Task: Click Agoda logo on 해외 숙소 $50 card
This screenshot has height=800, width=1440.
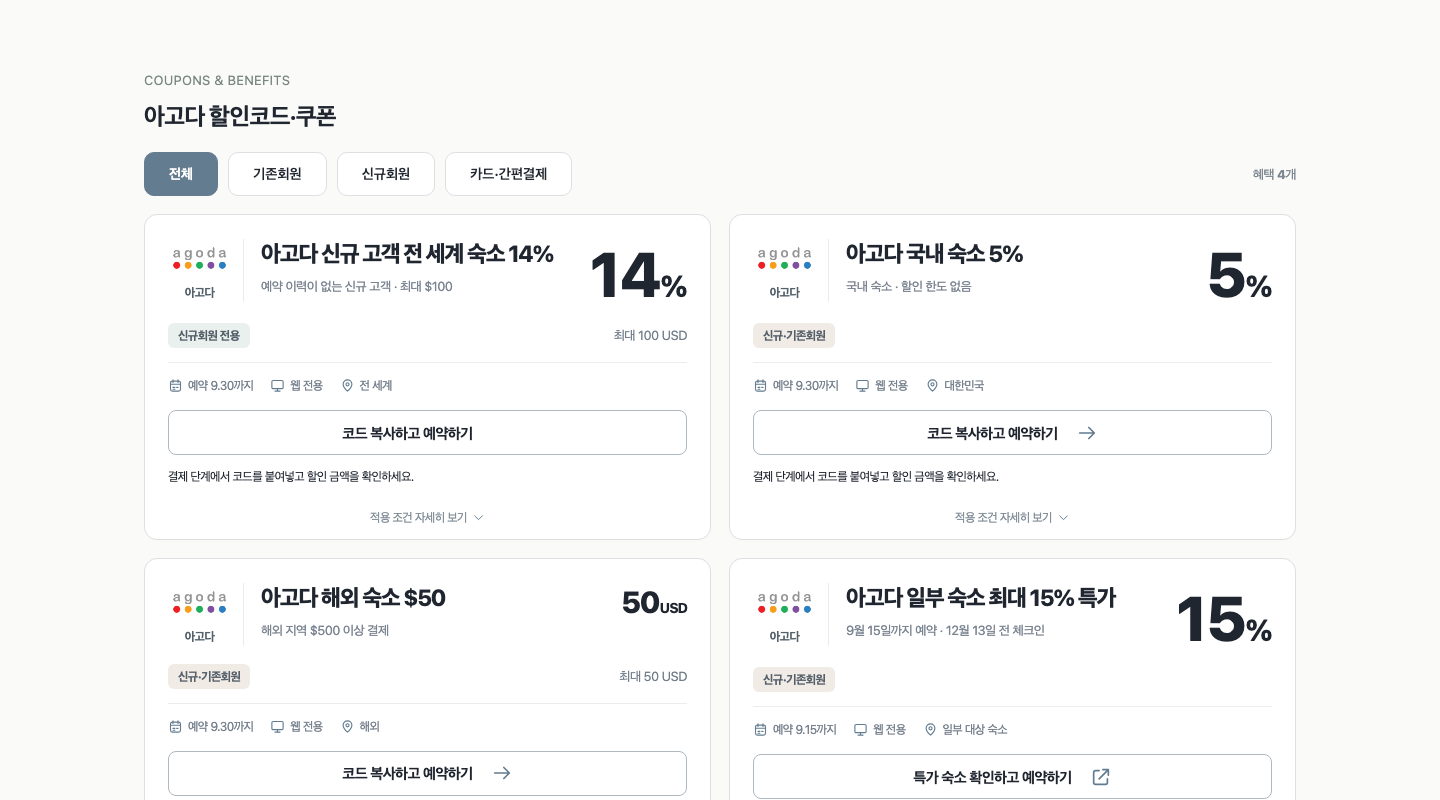Action: (199, 602)
